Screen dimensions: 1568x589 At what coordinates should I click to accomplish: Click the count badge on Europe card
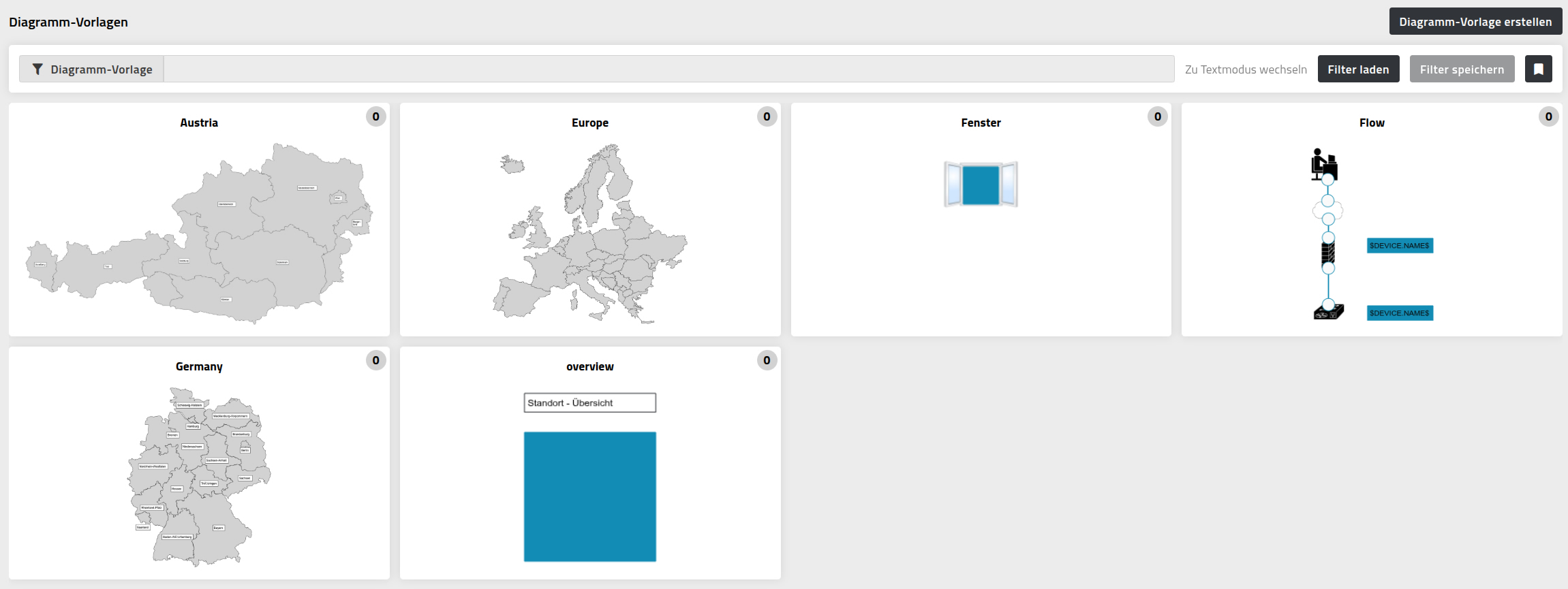pos(767,116)
